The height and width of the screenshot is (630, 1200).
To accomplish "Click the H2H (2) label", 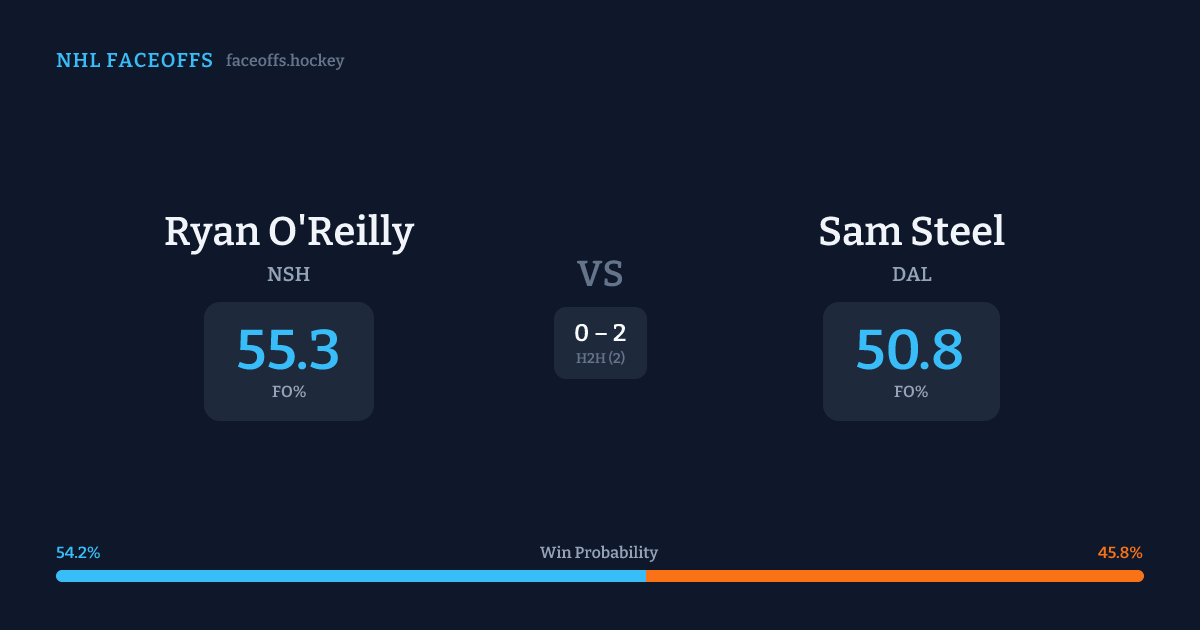I will [x=600, y=358].
